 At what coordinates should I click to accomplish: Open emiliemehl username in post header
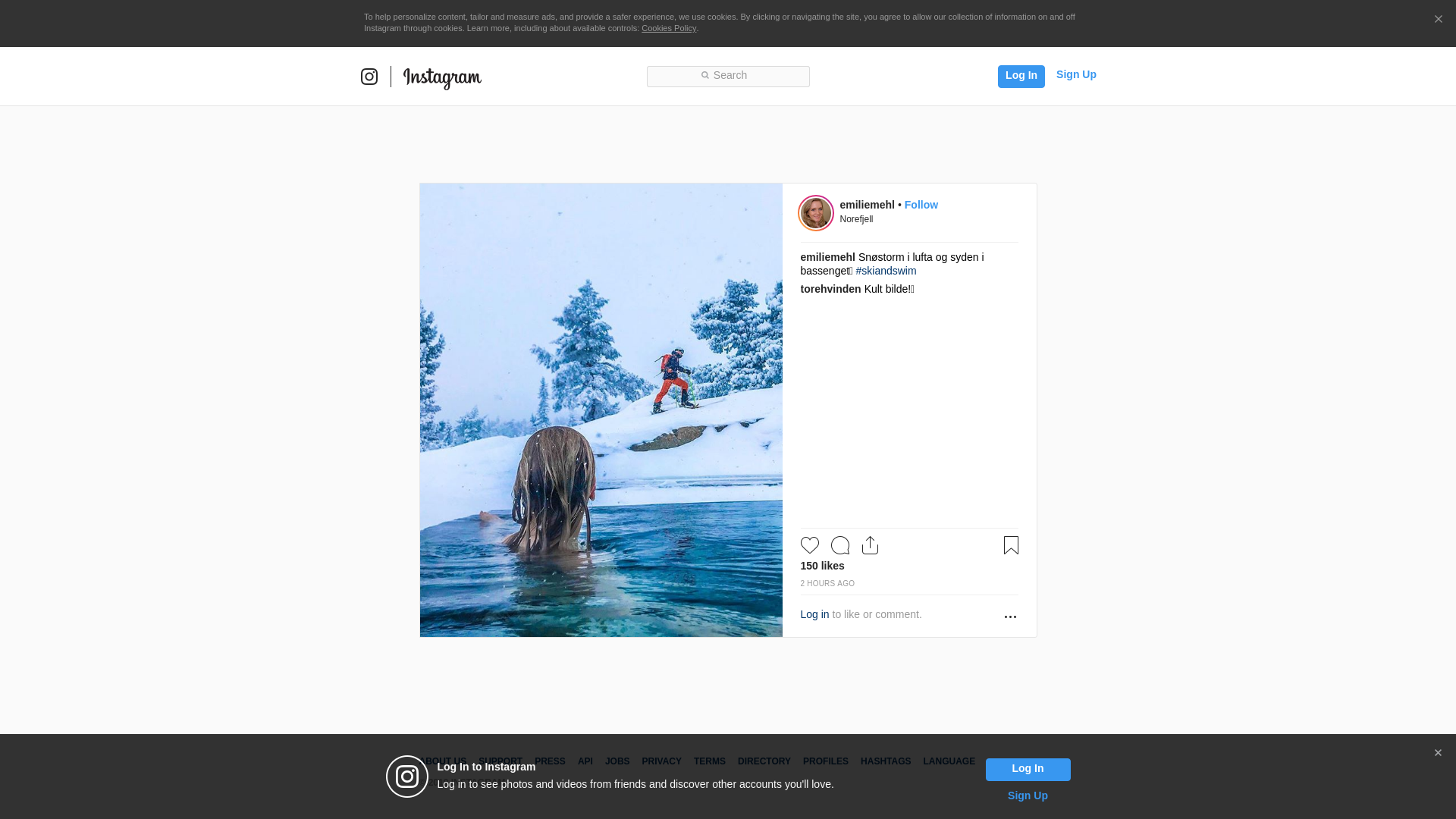(x=867, y=205)
